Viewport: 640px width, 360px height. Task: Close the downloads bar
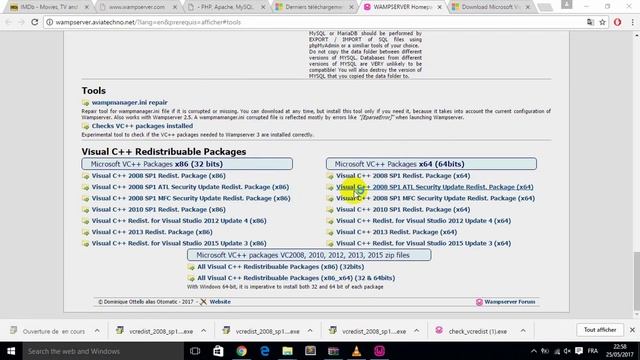pyautogui.click(x=632, y=330)
